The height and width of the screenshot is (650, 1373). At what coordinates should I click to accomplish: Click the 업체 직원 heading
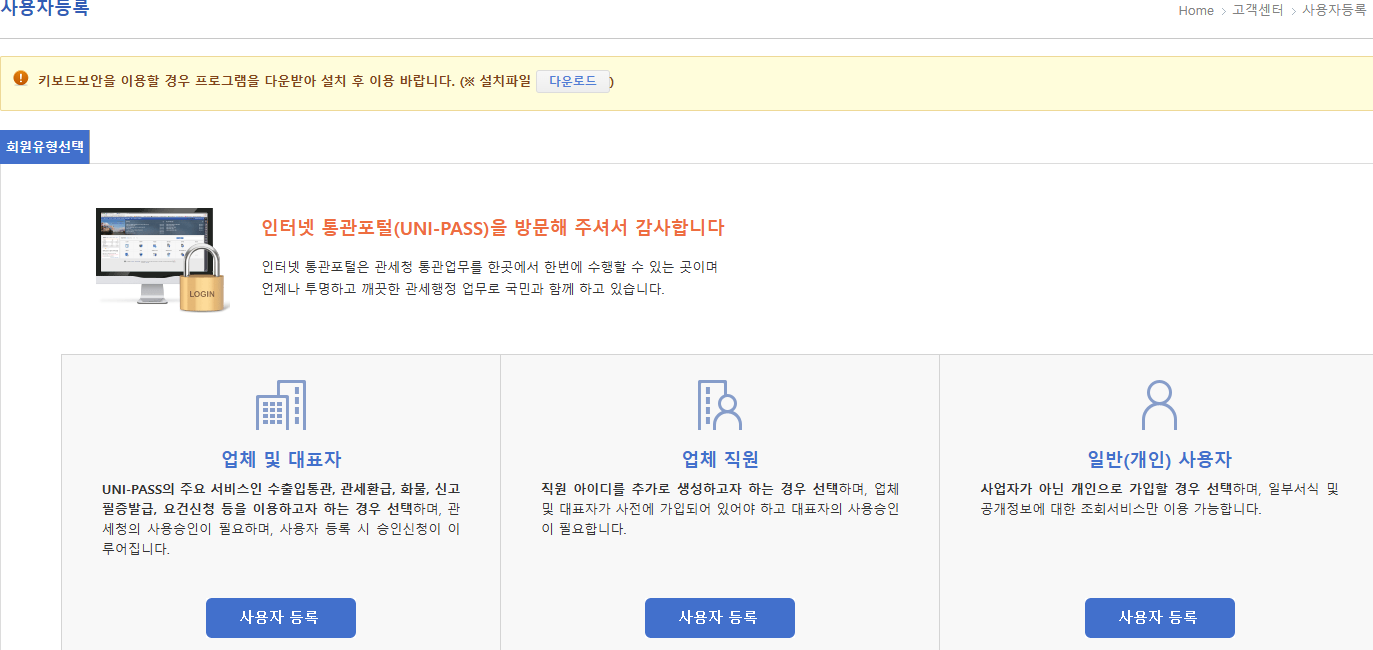click(720, 460)
